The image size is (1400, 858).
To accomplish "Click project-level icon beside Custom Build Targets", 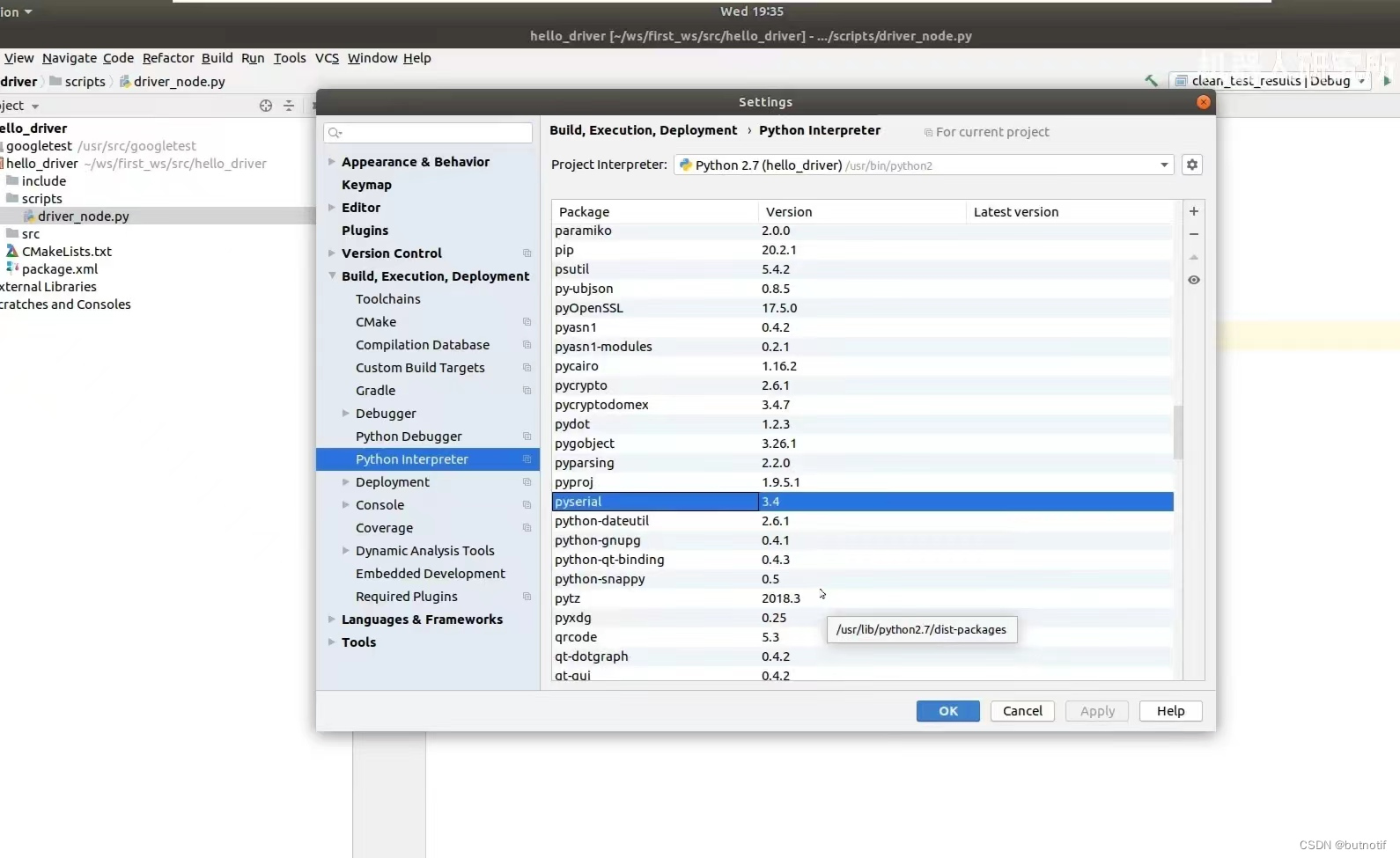I will point(527,368).
